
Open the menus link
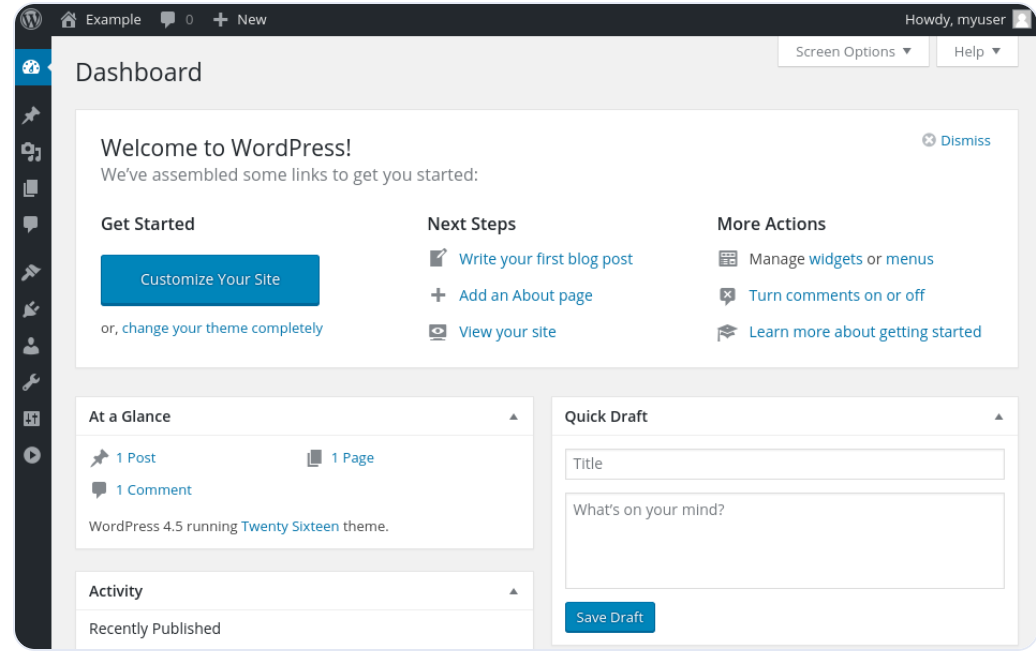coord(909,259)
